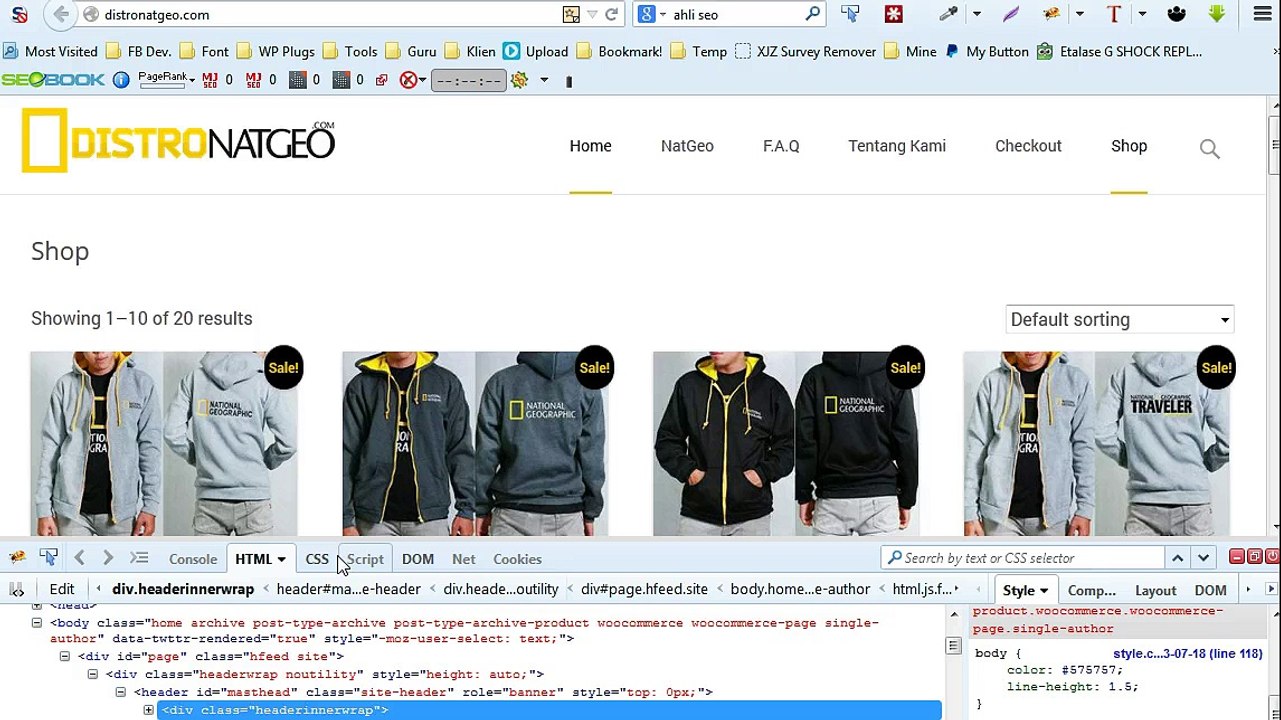Viewport: 1281px width, 720px height.
Task: Click the gear icon in SEO toolbar
Action: (x=519, y=80)
